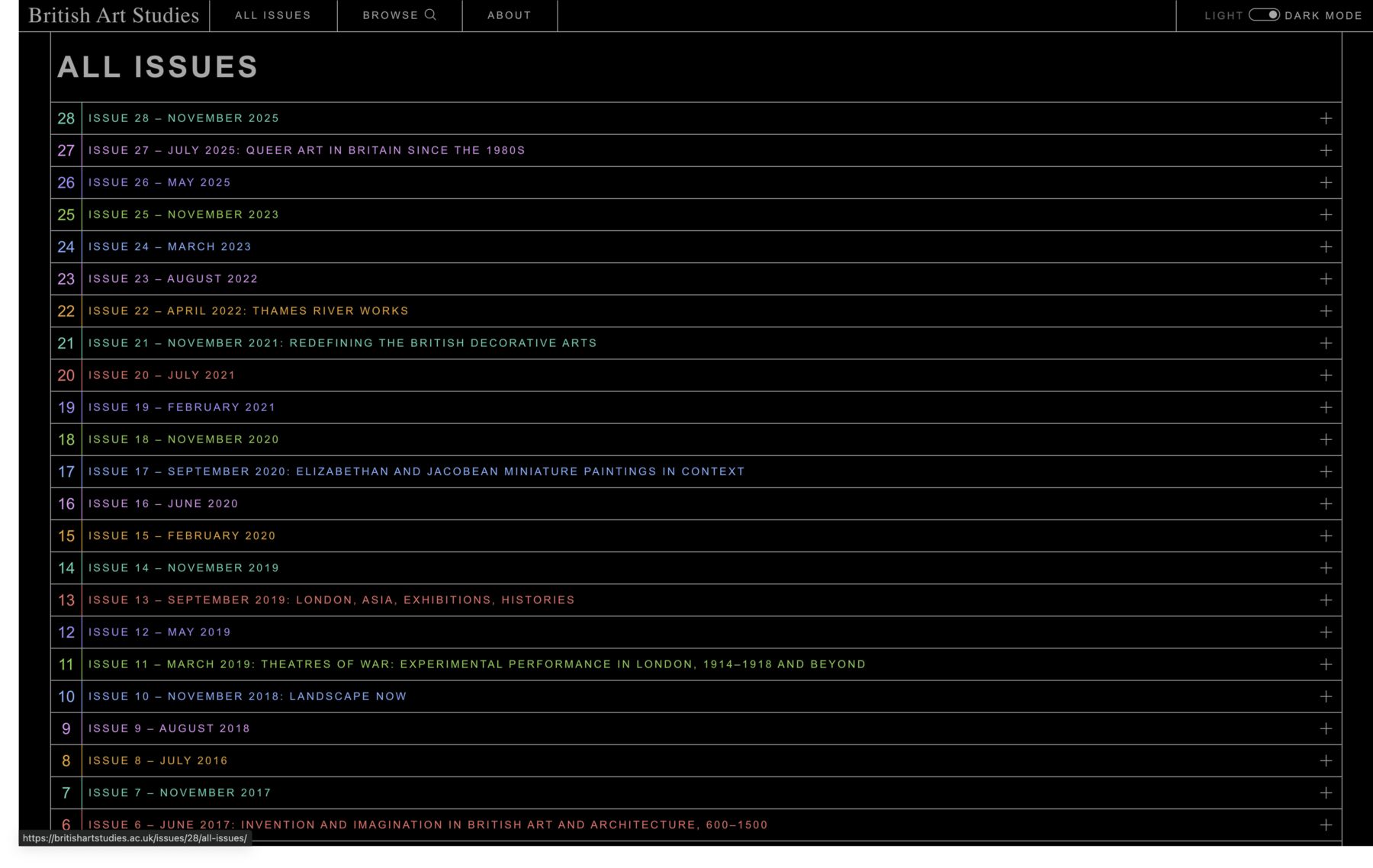Open the Browse search magnifier icon

[x=432, y=14]
